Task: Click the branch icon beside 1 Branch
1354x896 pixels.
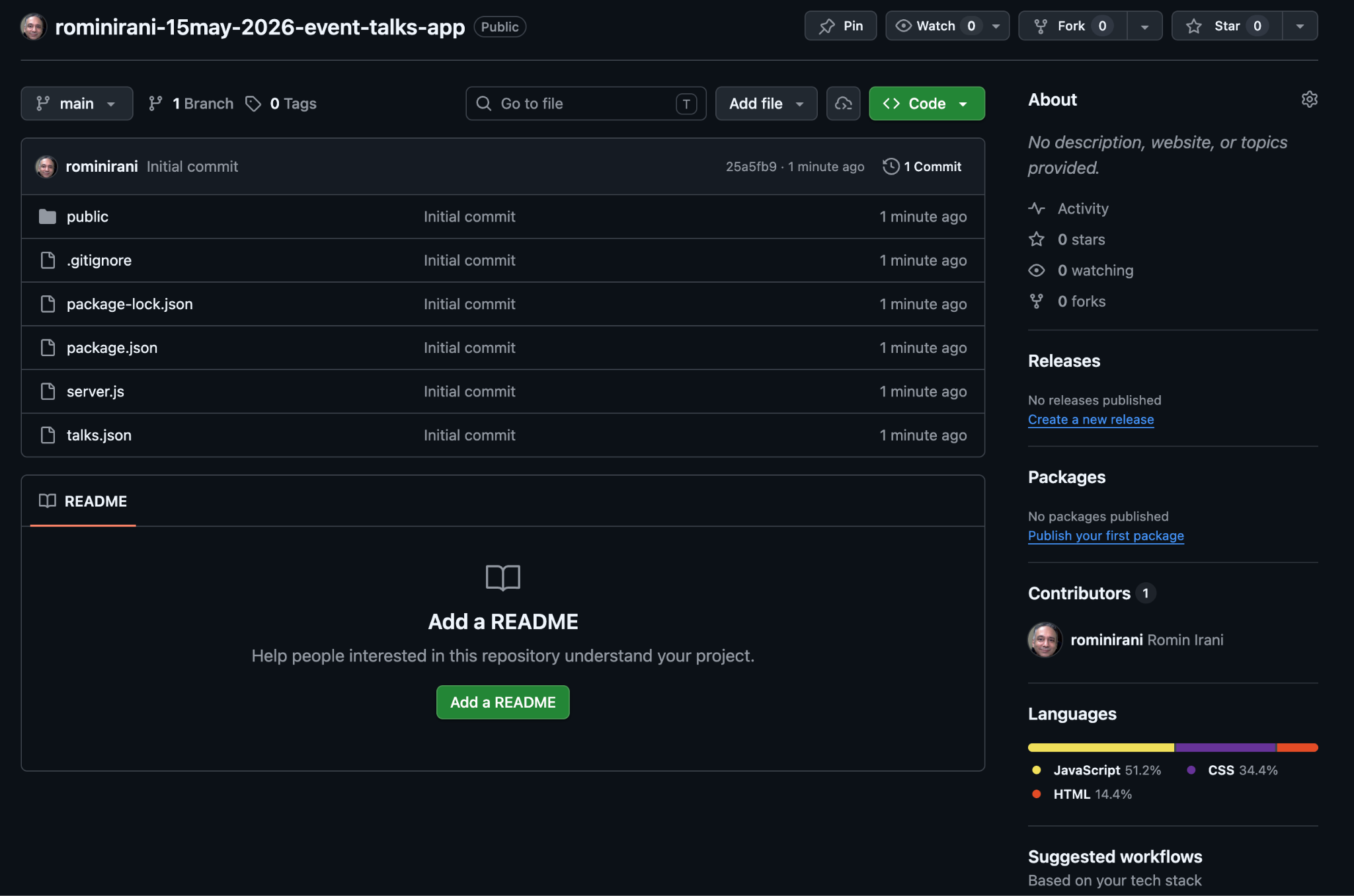Action: tap(155, 104)
